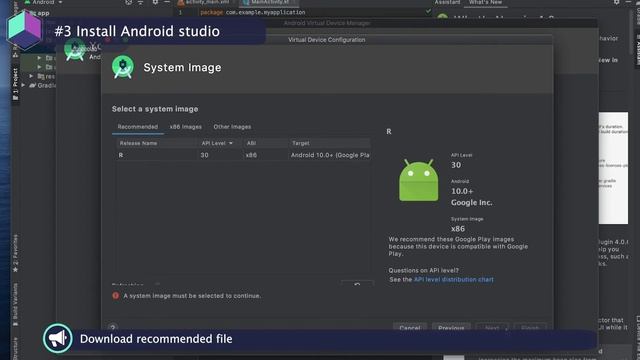Click the Cancel button in the dialog
This screenshot has height=360, width=640.
pyautogui.click(x=410, y=327)
